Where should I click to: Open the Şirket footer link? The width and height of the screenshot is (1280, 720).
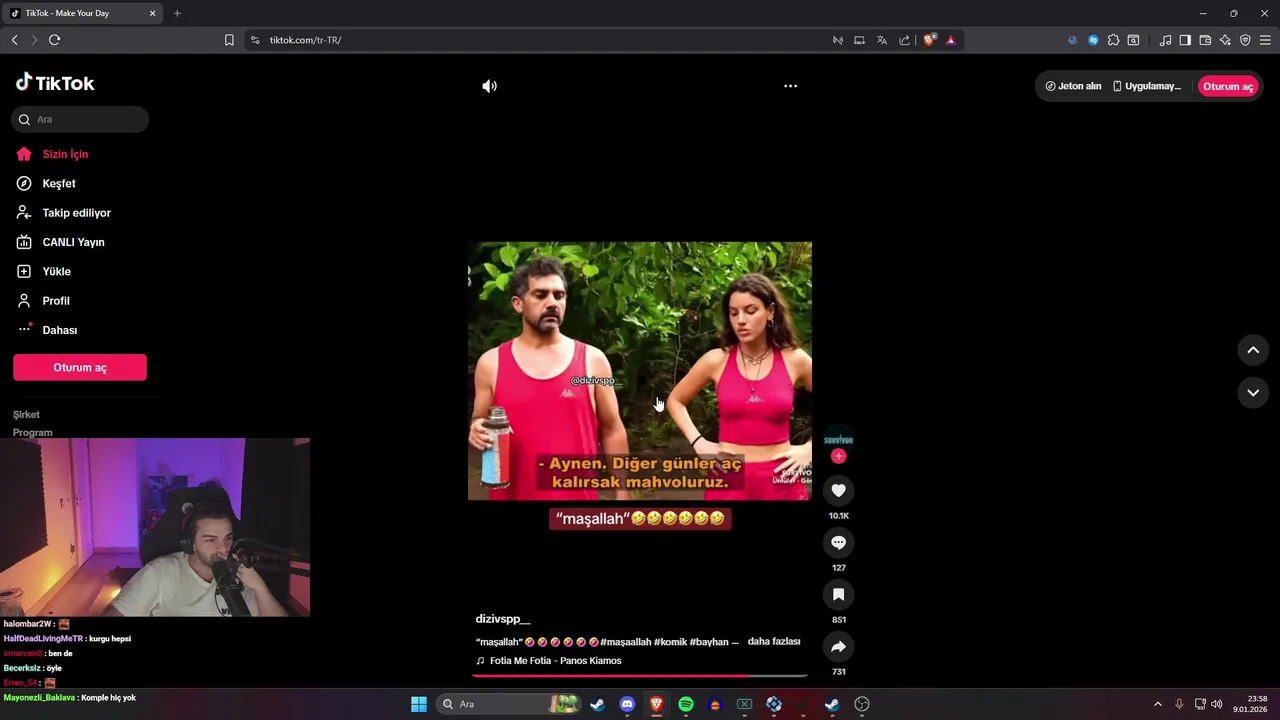(x=26, y=414)
